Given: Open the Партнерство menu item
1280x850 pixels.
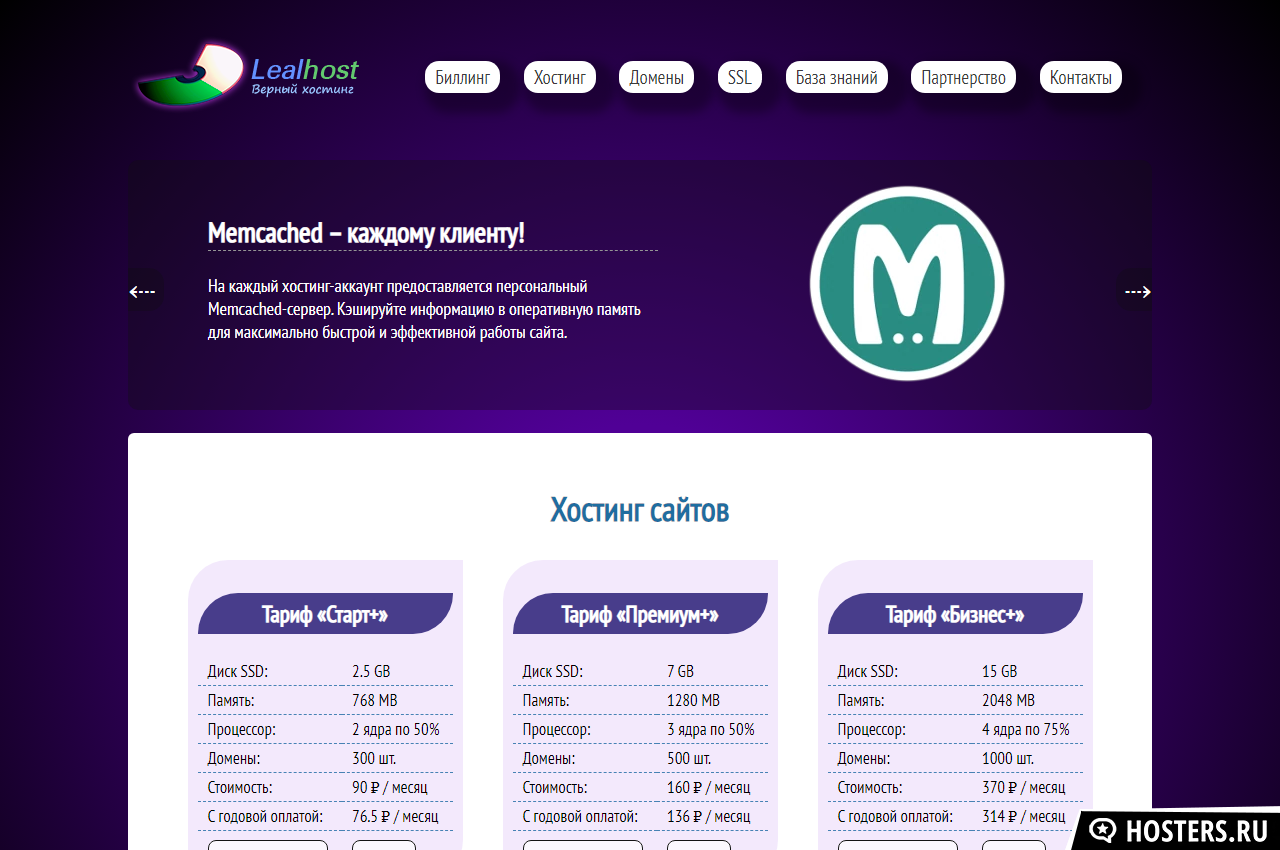Looking at the screenshot, I should 964,77.
